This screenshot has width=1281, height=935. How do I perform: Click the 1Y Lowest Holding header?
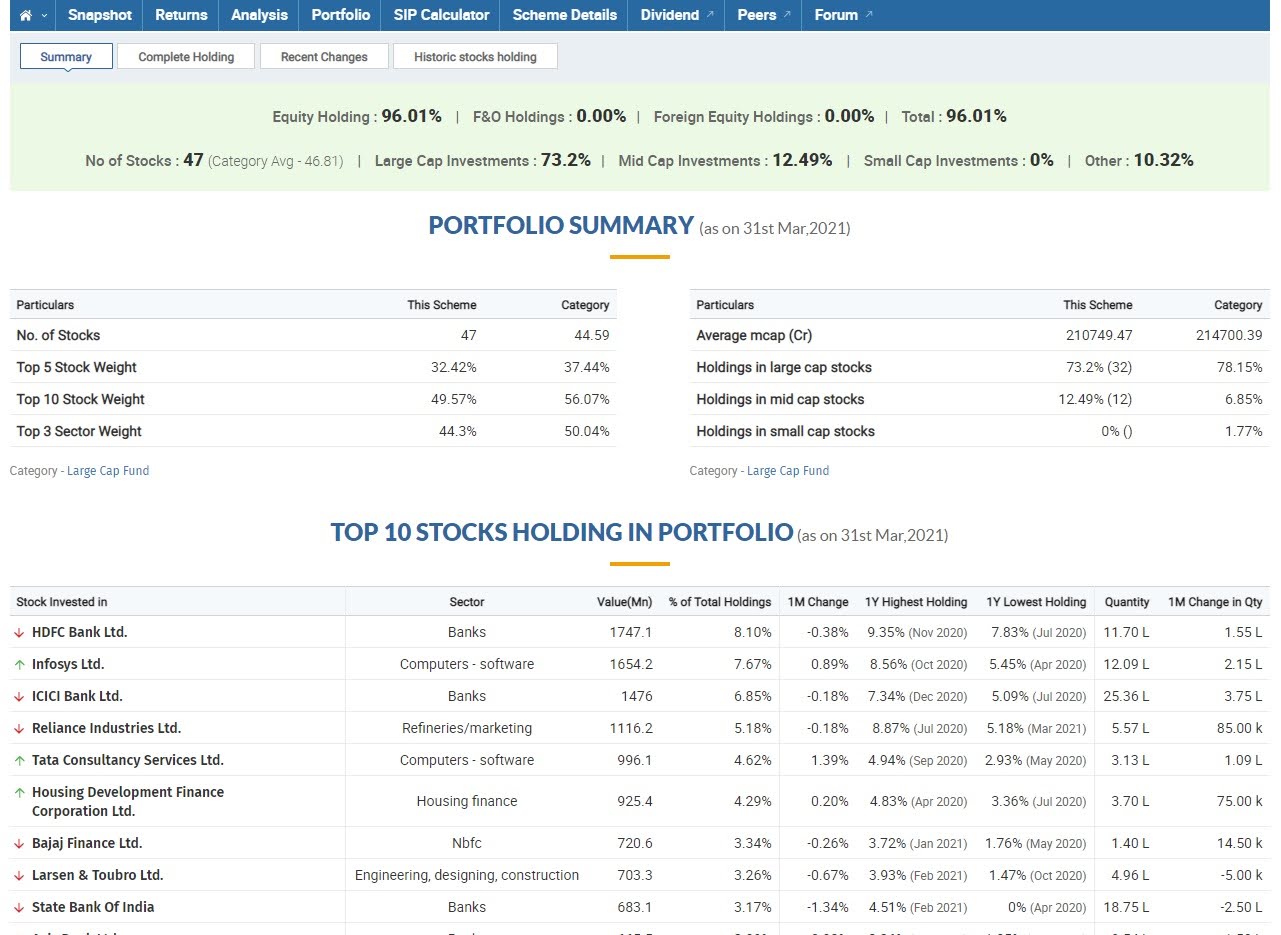pos(1036,602)
